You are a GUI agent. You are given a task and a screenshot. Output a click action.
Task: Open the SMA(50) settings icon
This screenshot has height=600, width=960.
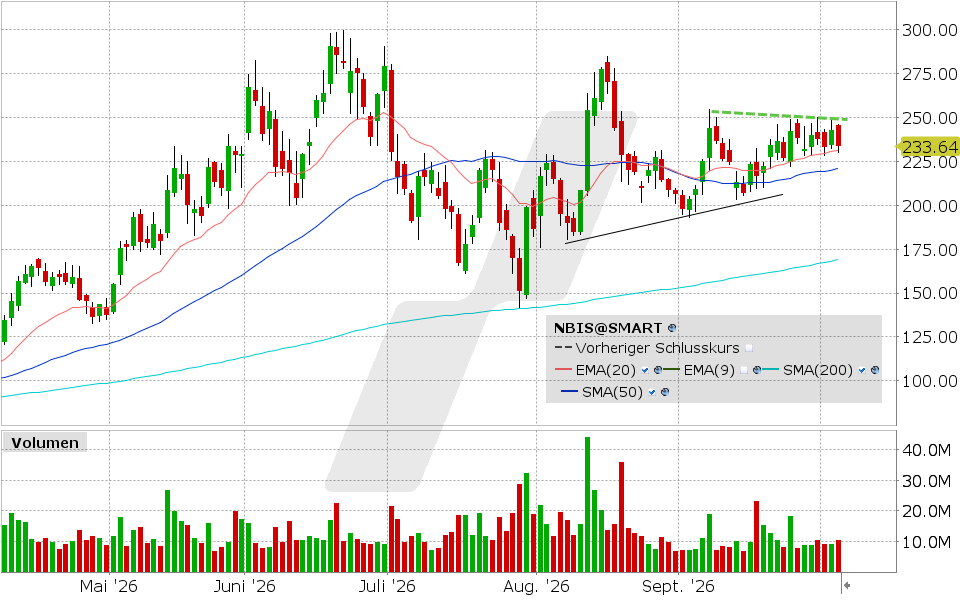click(x=665, y=392)
